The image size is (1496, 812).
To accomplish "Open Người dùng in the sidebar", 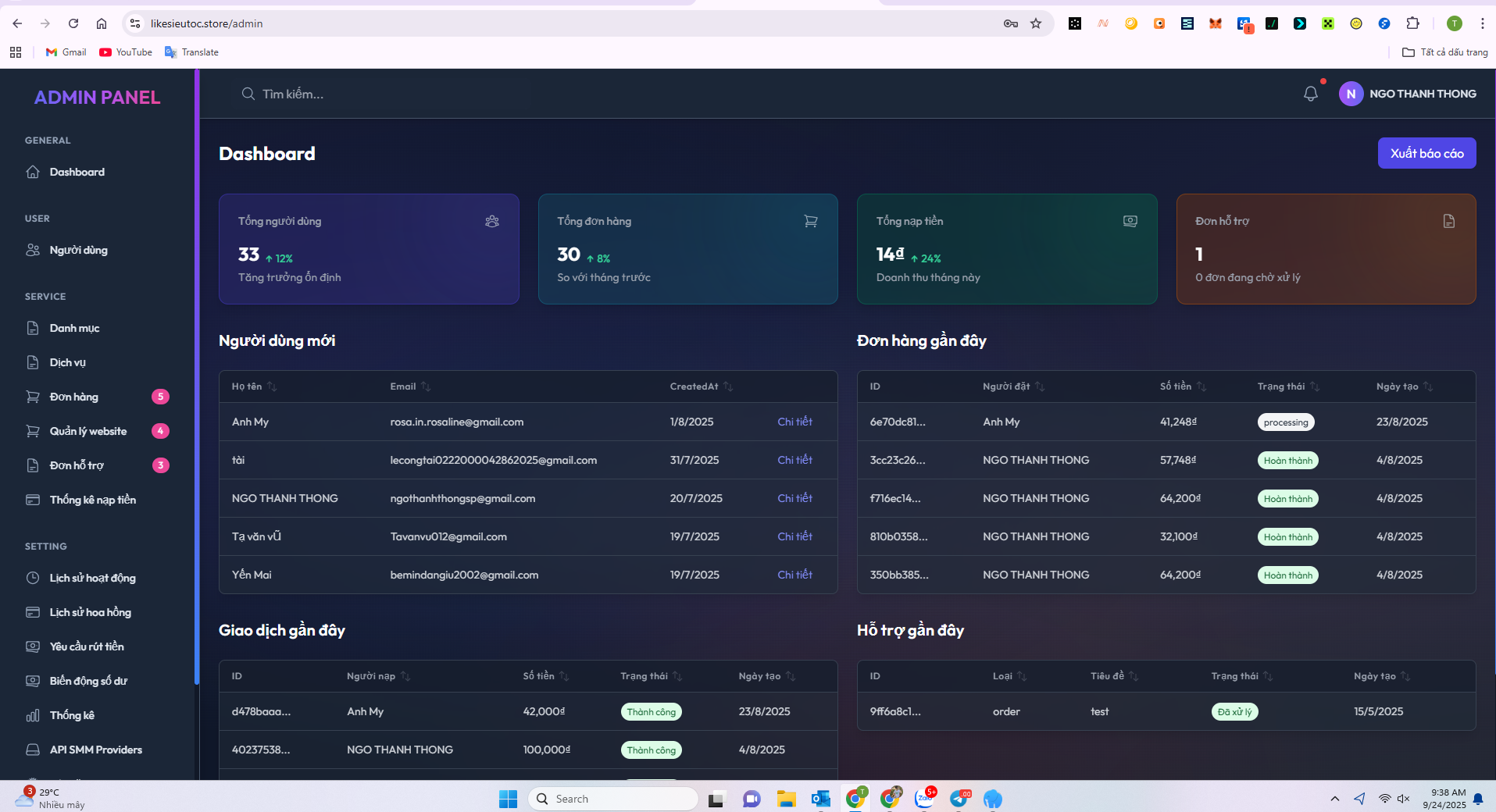I will click(78, 250).
